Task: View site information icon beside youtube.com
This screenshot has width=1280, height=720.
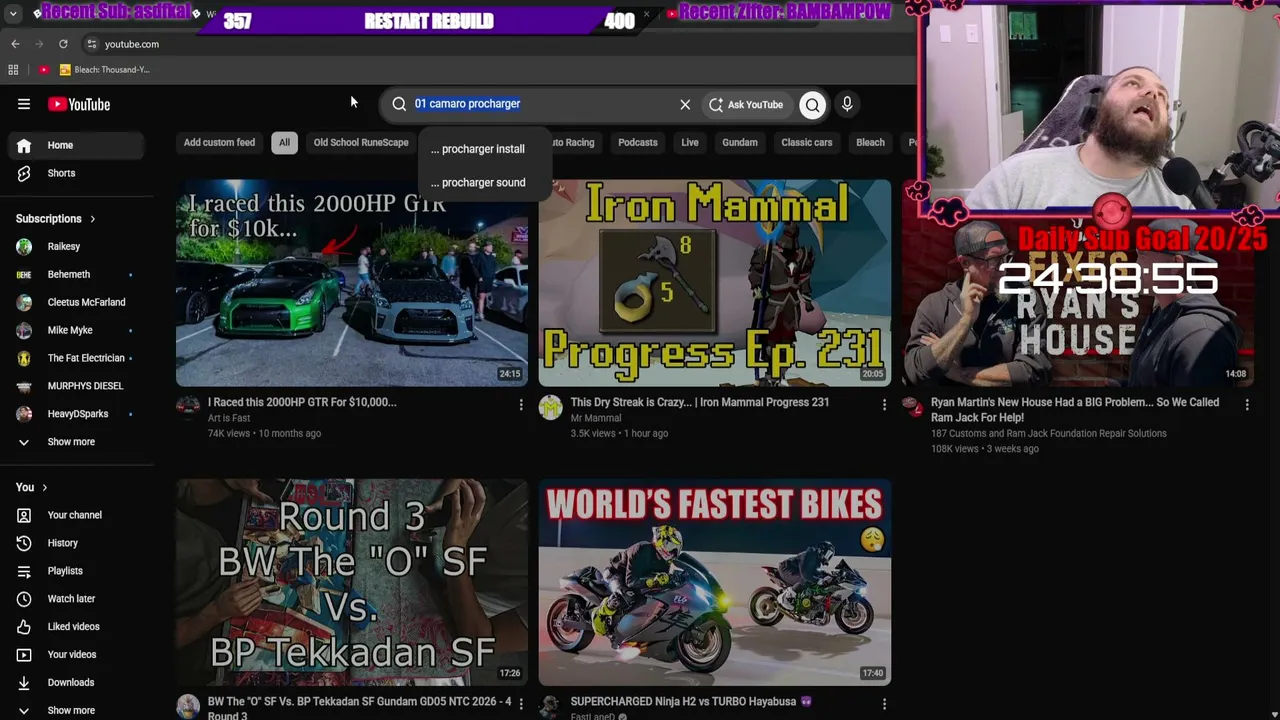Action: click(92, 44)
